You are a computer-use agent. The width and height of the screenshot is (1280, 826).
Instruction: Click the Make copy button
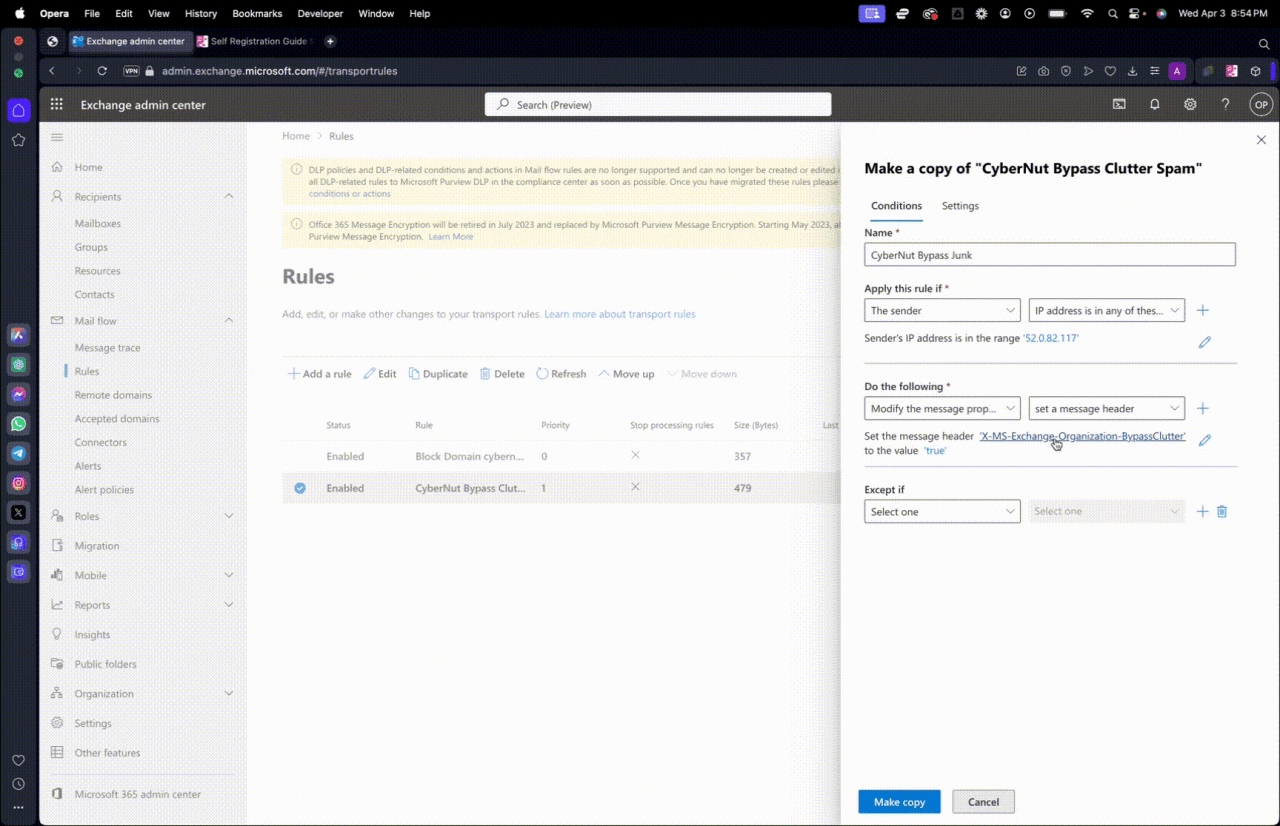click(899, 802)
